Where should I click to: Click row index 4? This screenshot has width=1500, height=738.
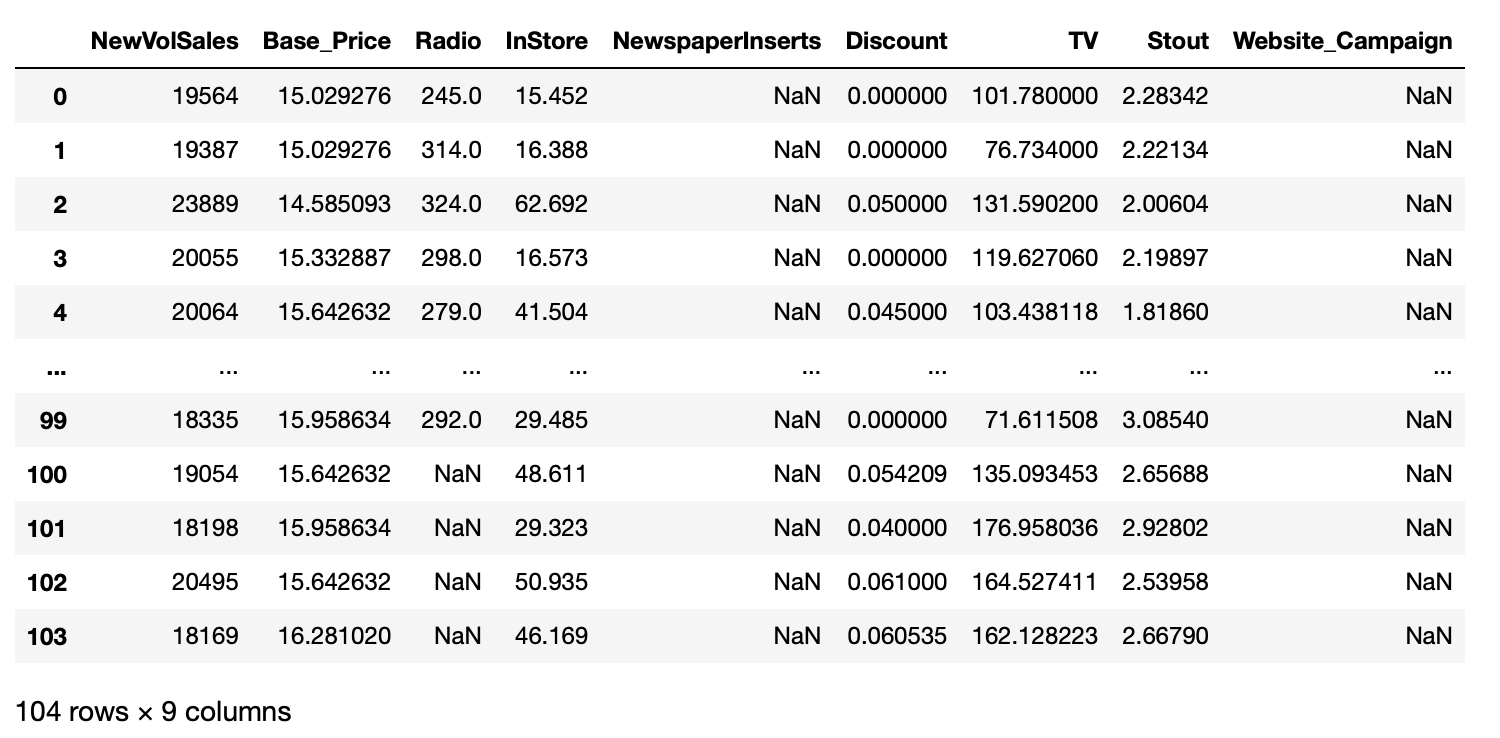(x=60, y=312)
